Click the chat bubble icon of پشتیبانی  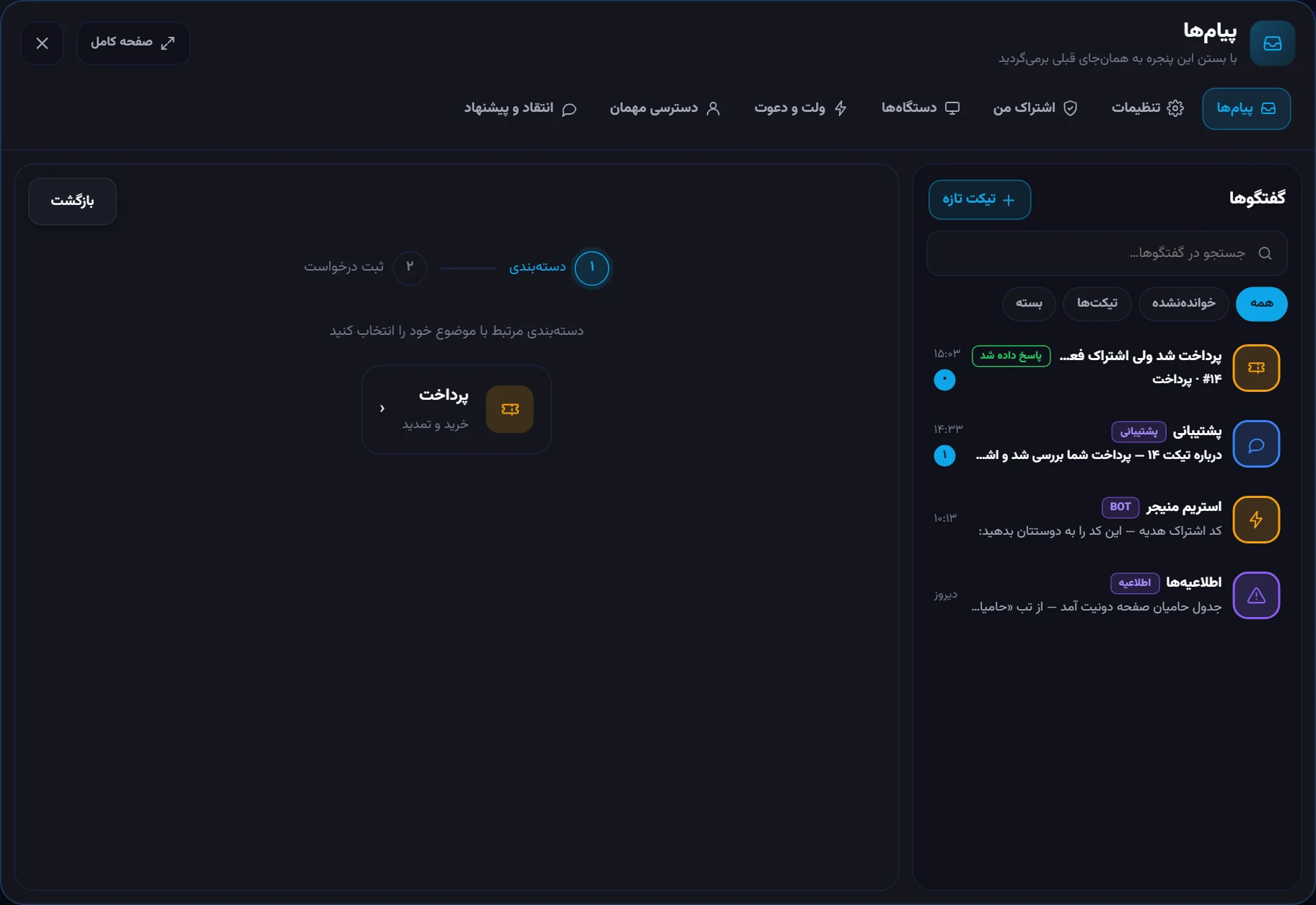(x=1256, y=444)
